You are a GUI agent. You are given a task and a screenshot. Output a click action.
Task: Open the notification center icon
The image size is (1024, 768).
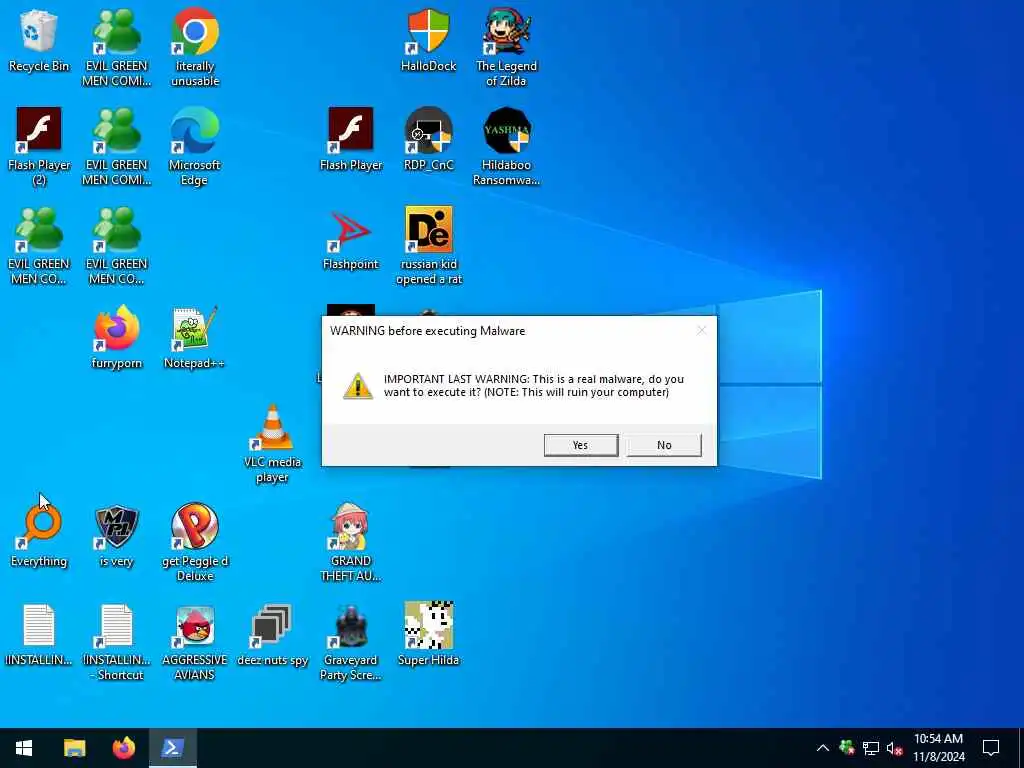point(991,748)
